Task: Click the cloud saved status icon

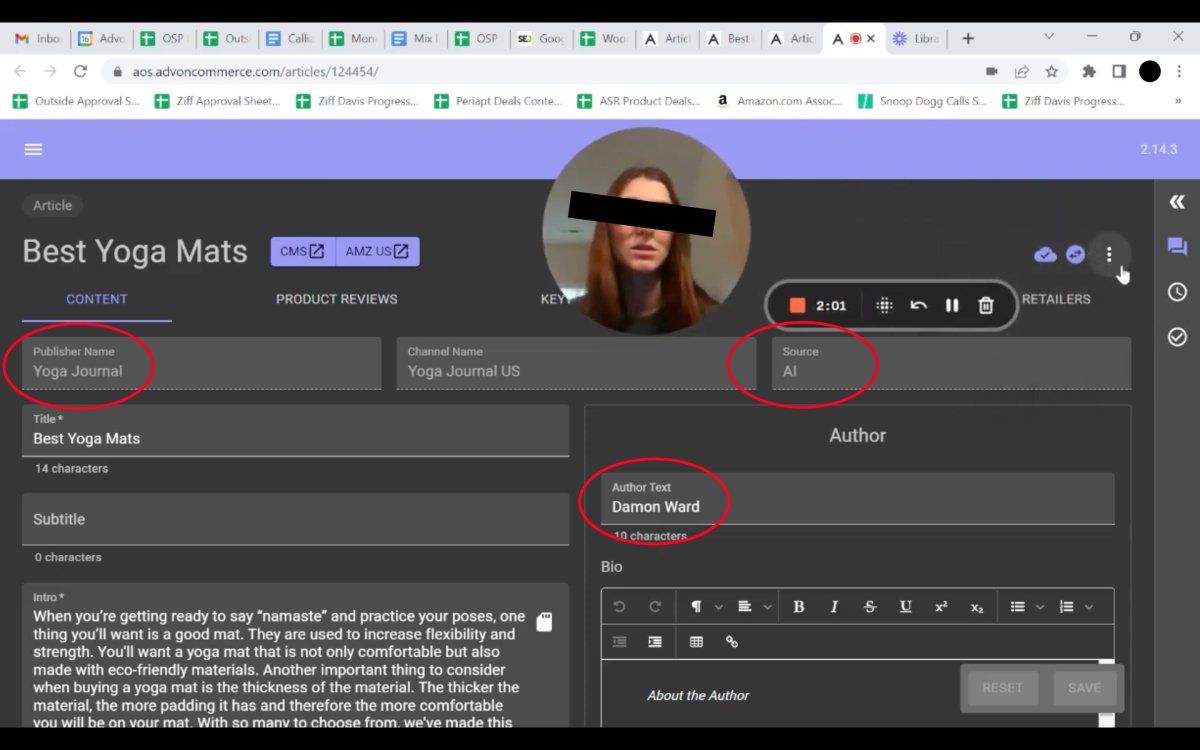Action: pyautogui.click(x=1045, y=254)
